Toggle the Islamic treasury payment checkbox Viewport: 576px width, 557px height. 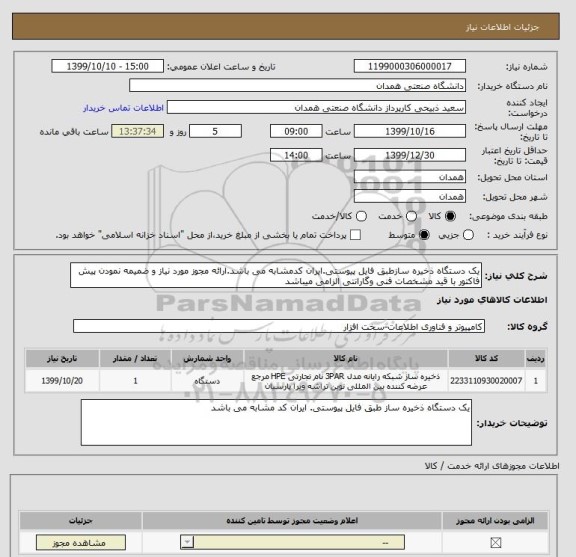pyautogui.click(x=355, y=235)
